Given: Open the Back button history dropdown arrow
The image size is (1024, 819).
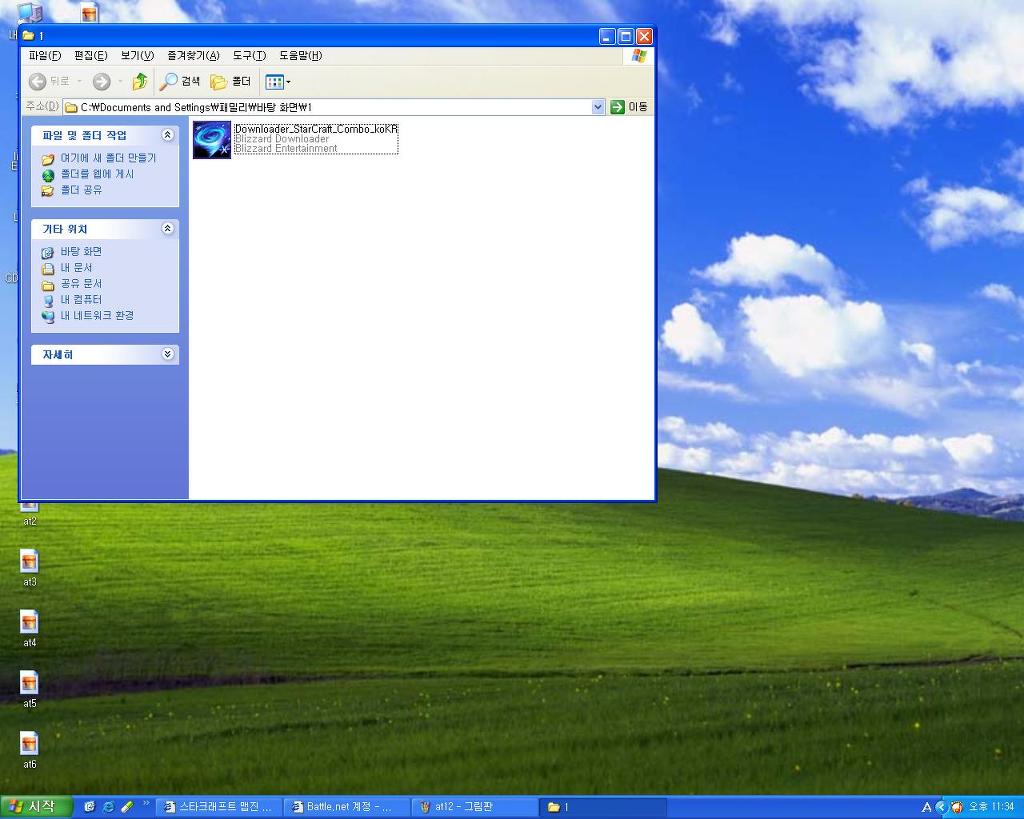Looking at the screenshot, I should click(x=80, y=82).
